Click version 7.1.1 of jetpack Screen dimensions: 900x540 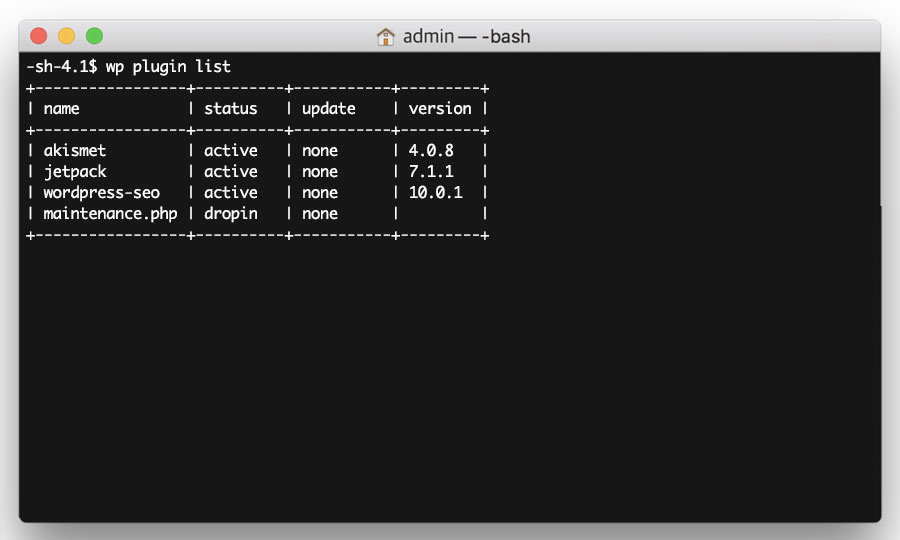tap(431, 172)
